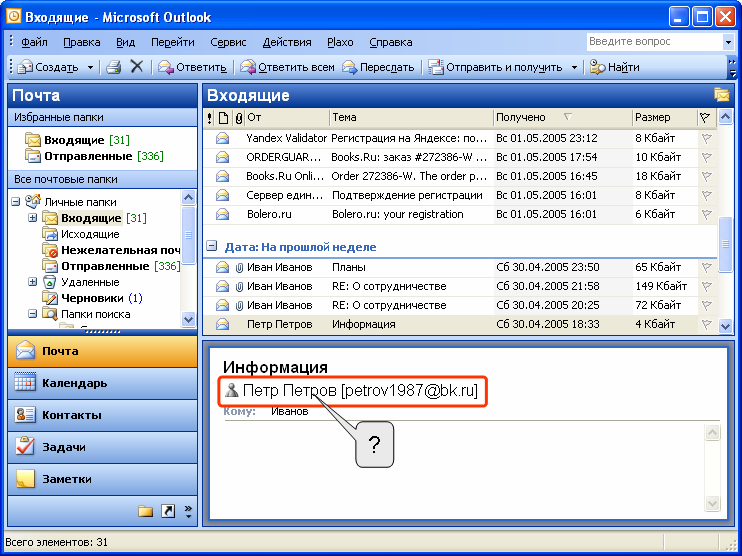Open the Справка menu
This screenshot has height=556, width=742.
click(390, 42)
